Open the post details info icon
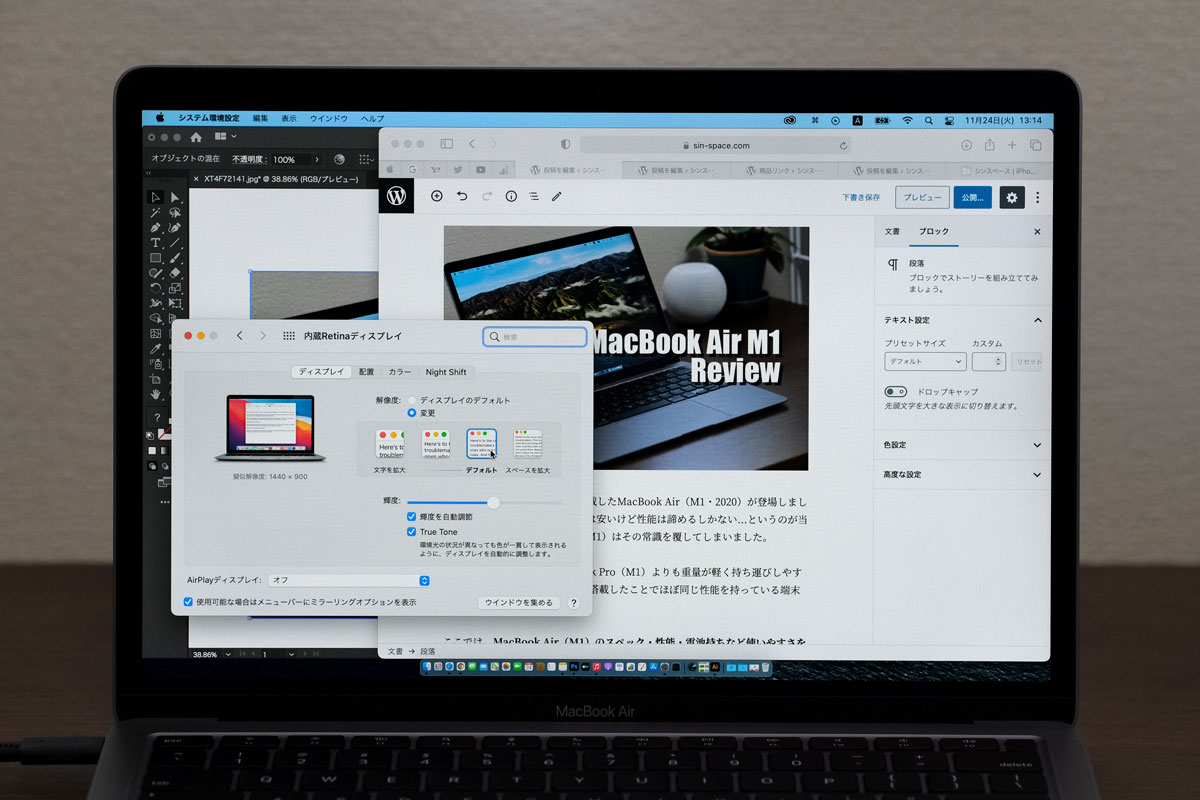This screenshot has width=1200, height=800. coord(511,197)
